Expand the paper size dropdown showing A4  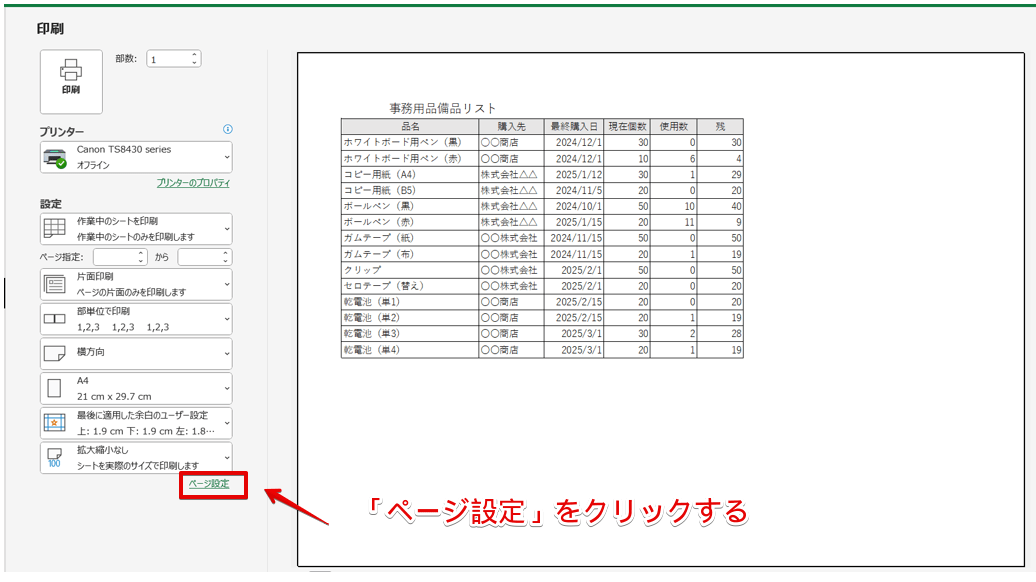tap(225, 387)
